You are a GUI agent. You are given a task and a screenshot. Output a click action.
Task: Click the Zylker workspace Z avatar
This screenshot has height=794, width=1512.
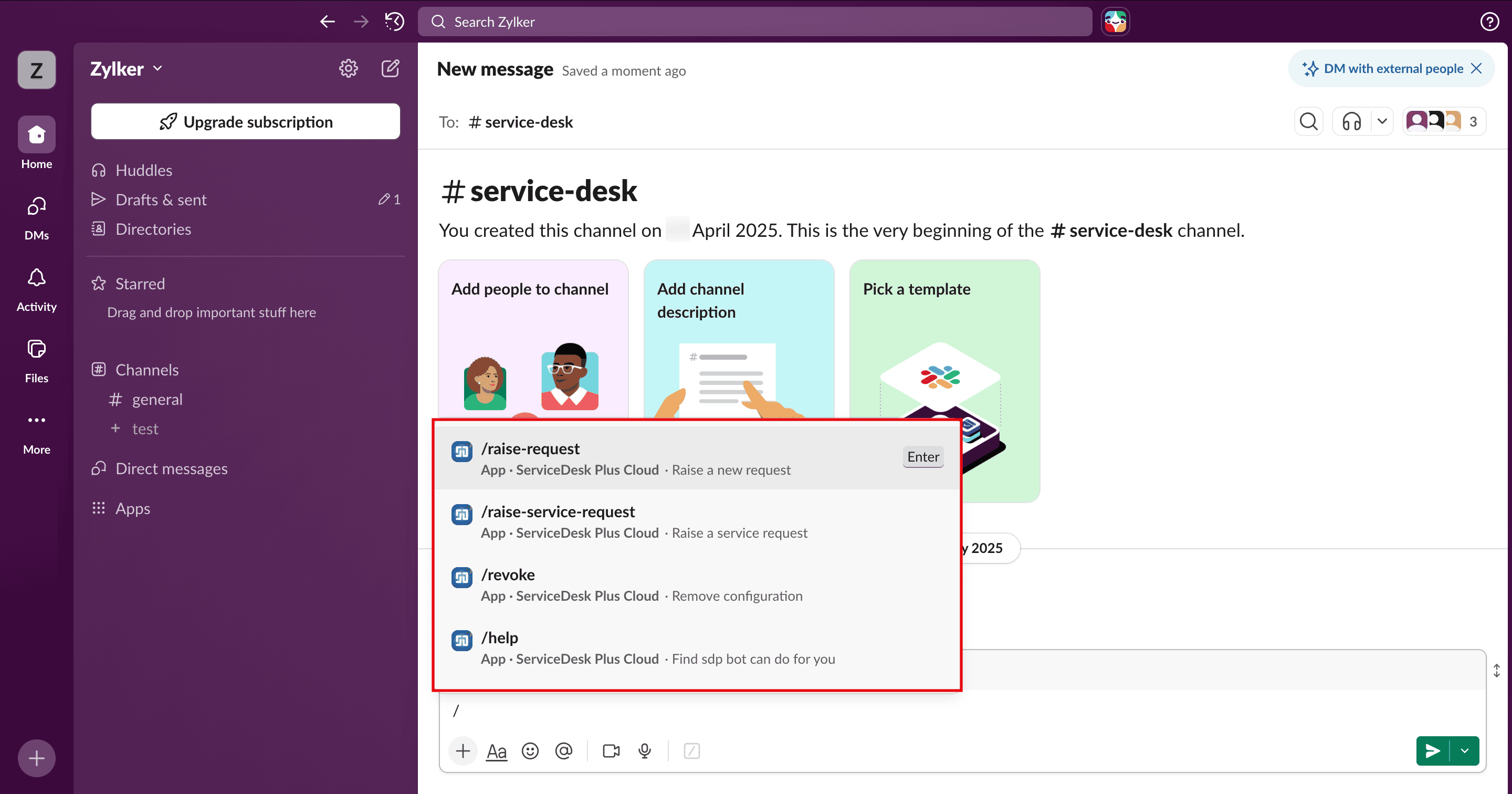[x=36, y=70]
